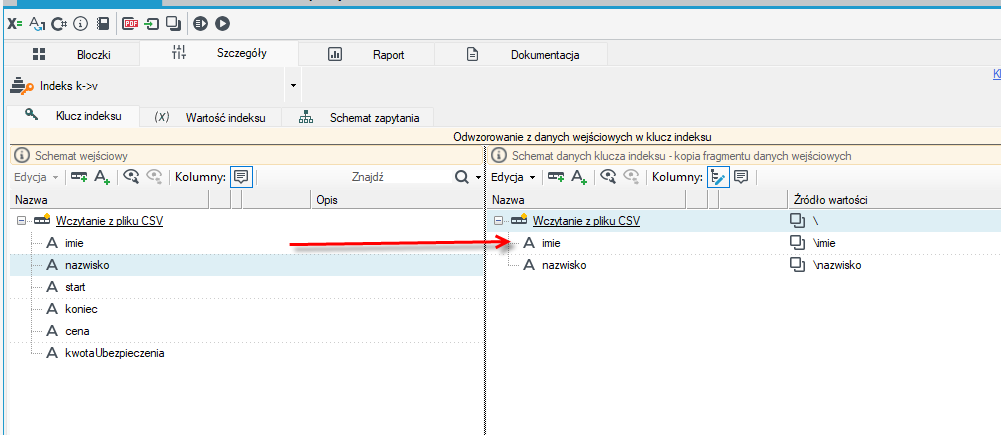This screenshot has height=435, width=1001.
Task: Click copy icon next to \ root source
Action: click(x=798, y=221)
